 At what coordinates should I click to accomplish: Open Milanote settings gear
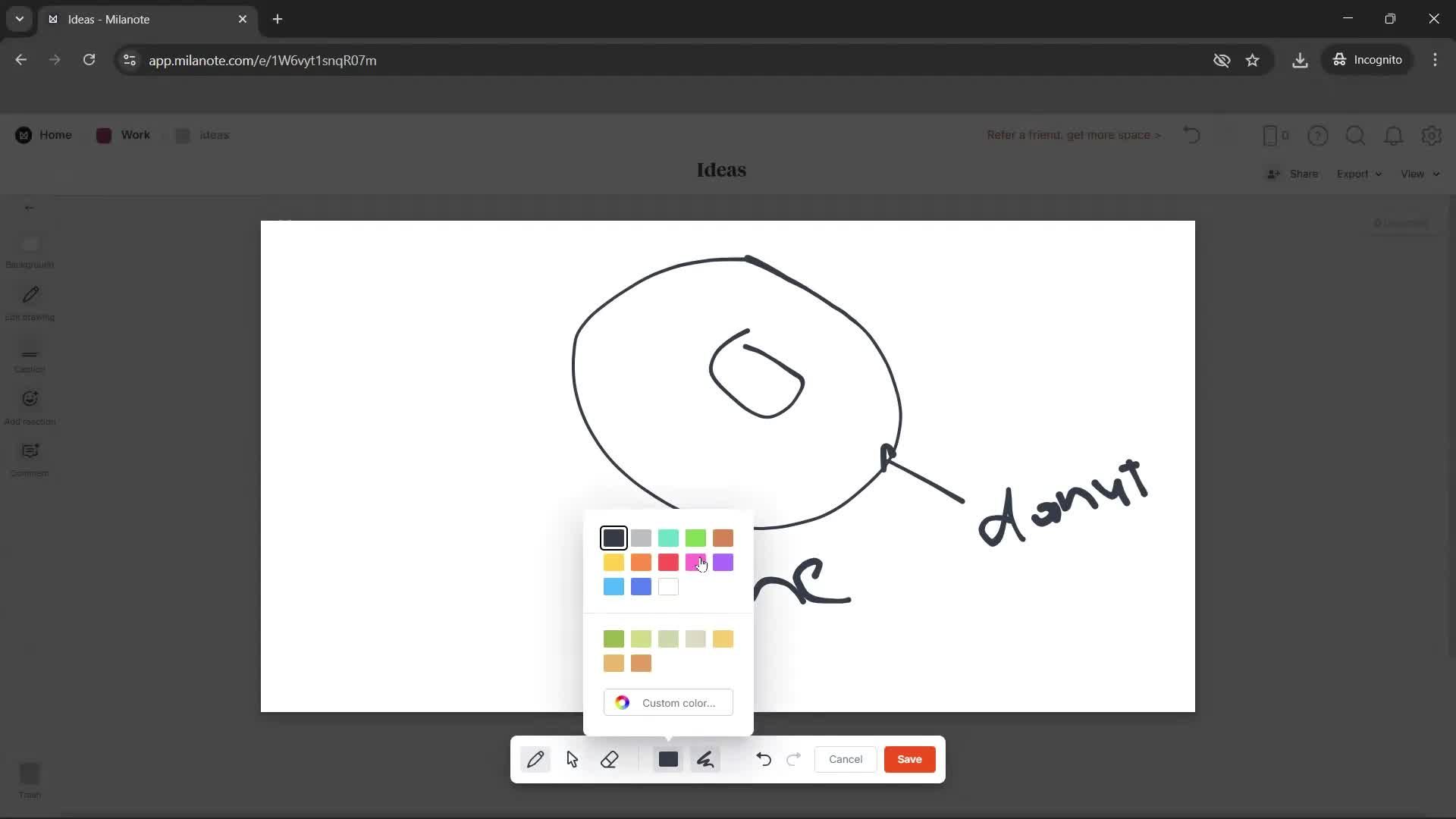[x=1432, y=136]
